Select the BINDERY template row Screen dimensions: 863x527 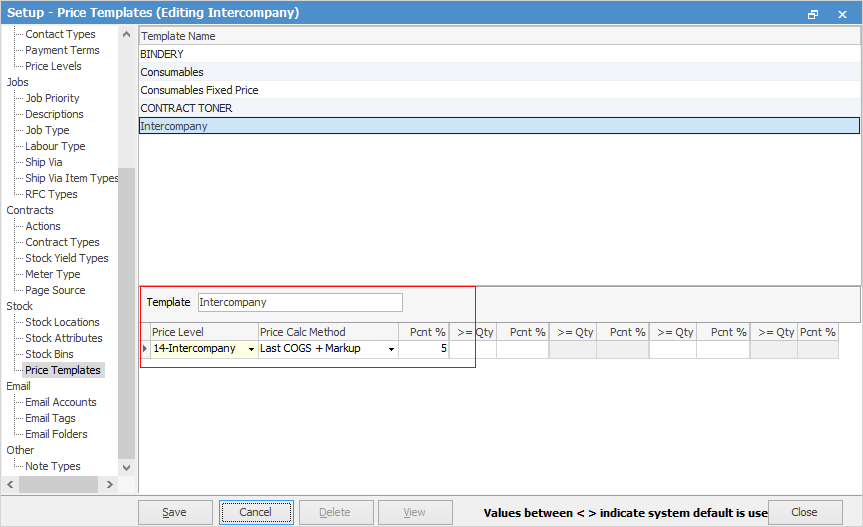click(x=162, y=54)
